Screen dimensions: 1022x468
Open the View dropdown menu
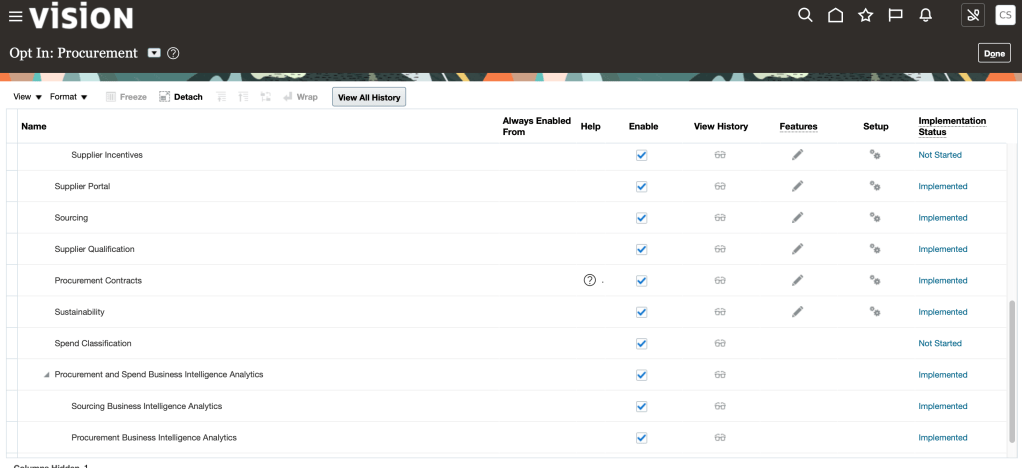click(x=27, y=97)
